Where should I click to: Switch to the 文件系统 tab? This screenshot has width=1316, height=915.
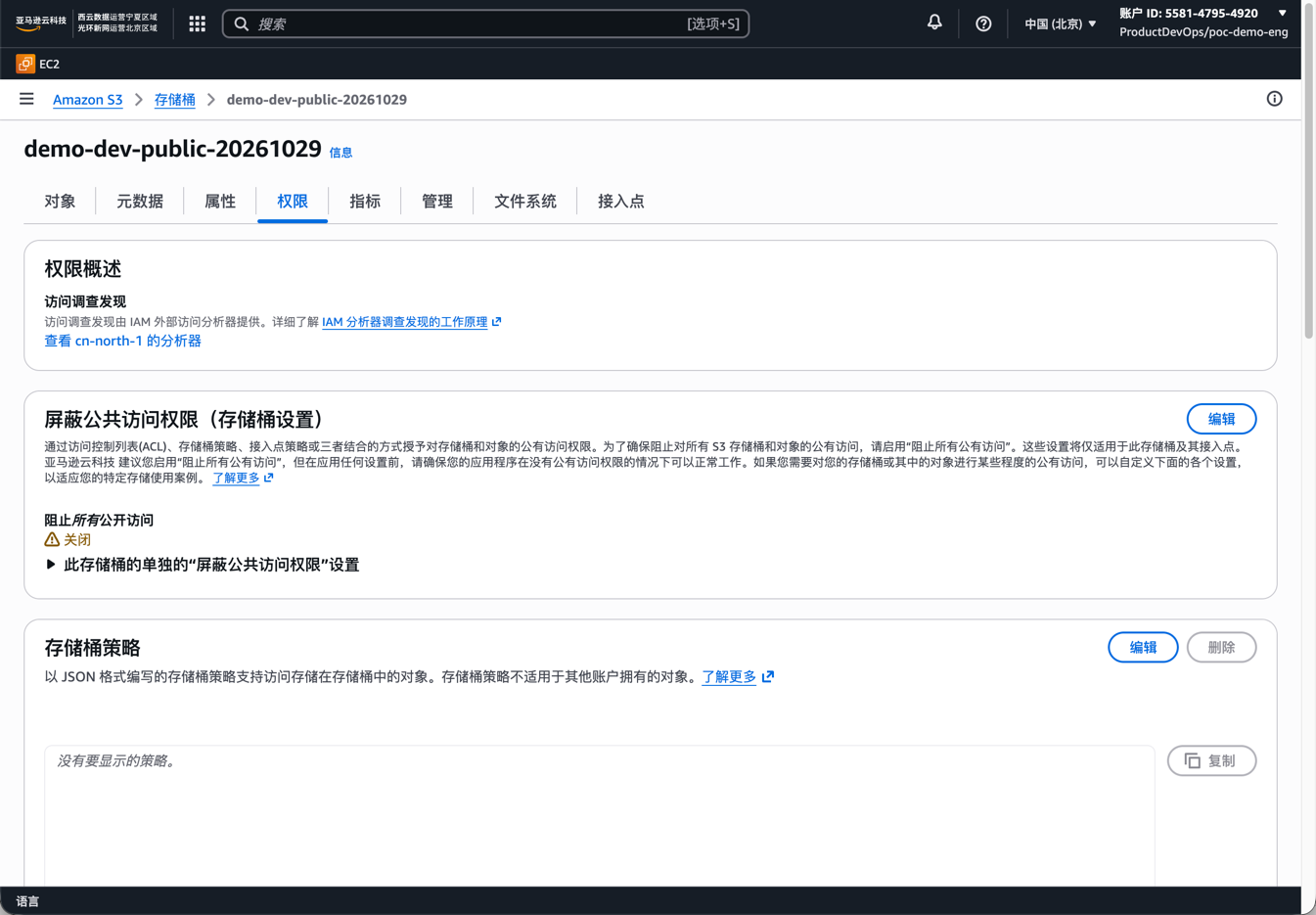point(525,202)
